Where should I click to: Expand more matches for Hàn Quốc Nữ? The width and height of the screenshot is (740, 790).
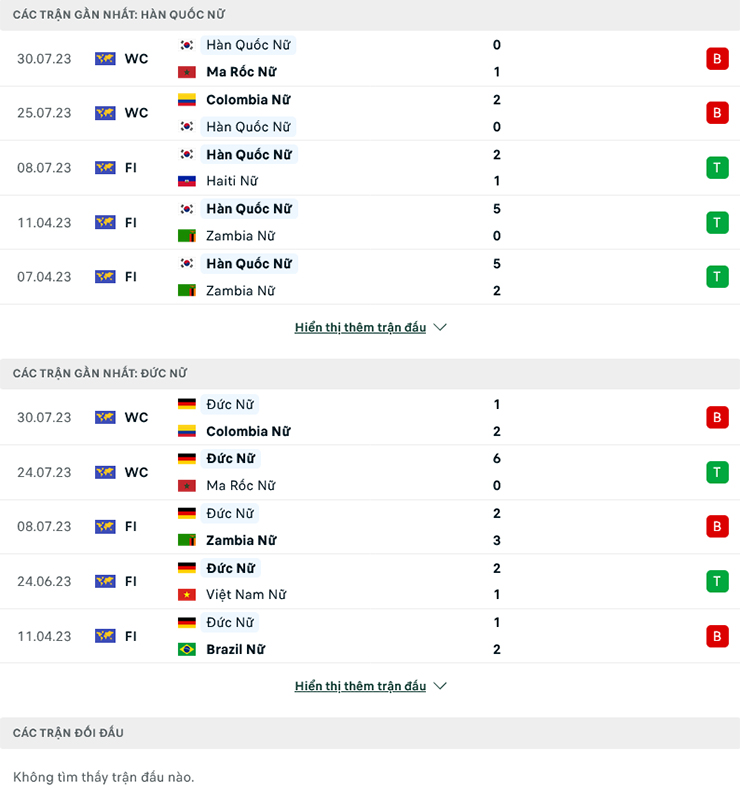tap(360, 327)
